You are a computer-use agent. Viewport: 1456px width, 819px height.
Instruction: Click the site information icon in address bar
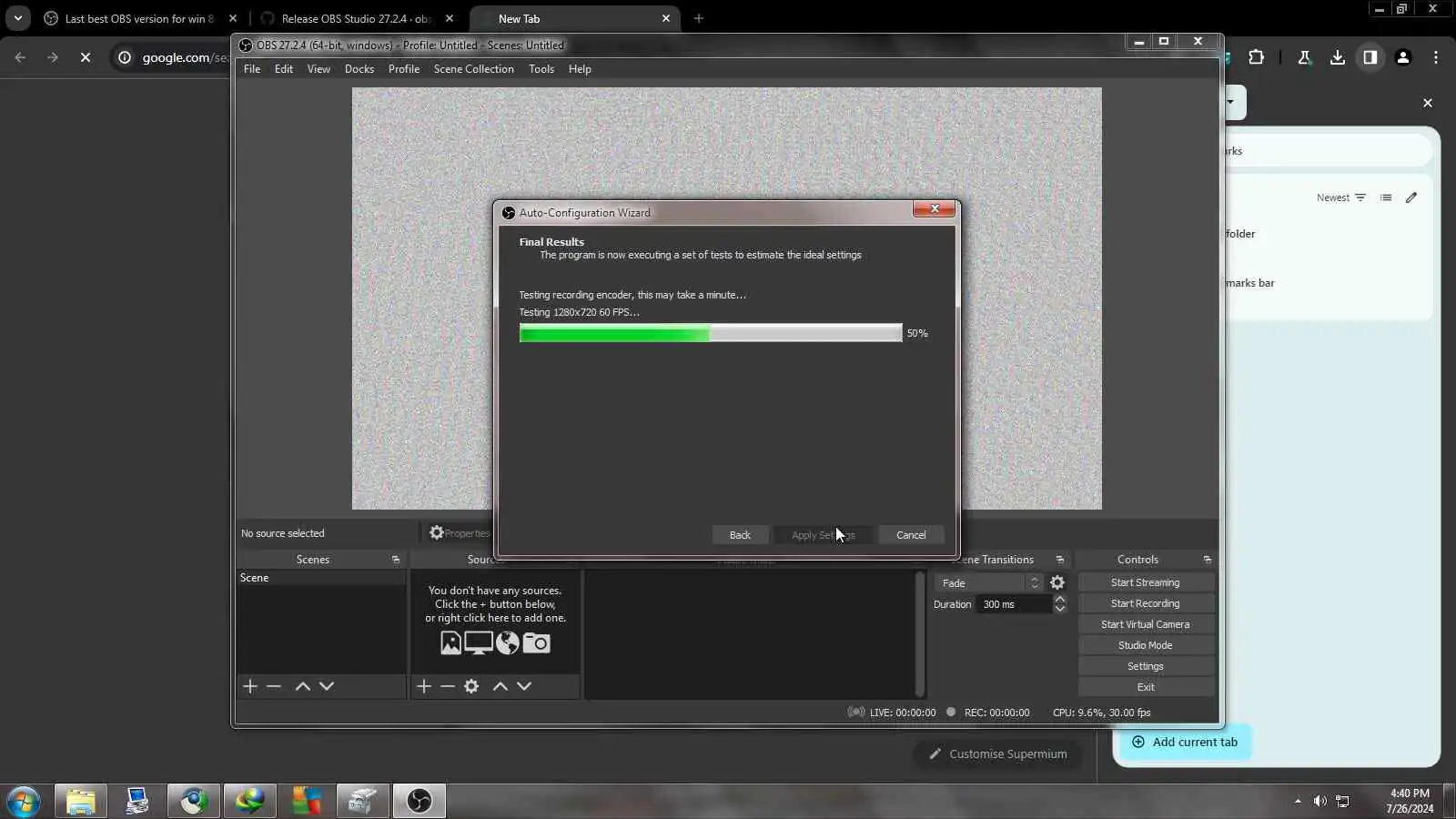tap(125, 57)
